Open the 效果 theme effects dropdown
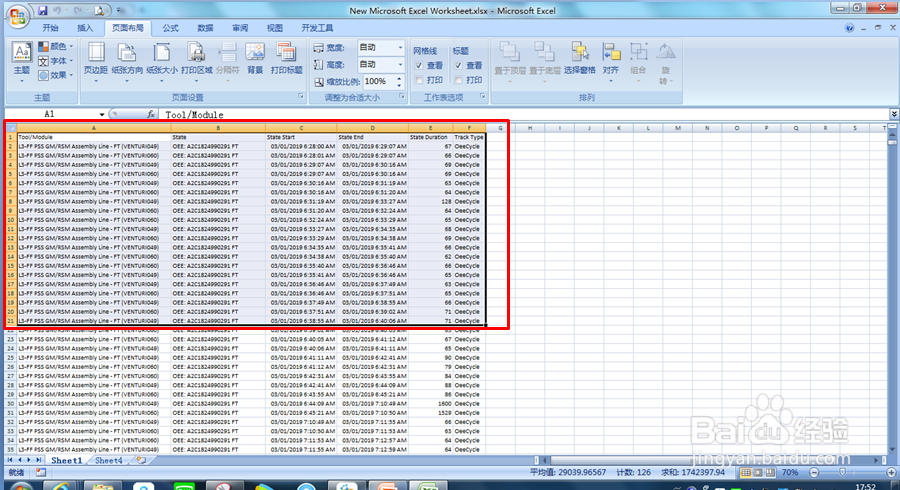This screenshot has height=490, width=900. (56, 75)
